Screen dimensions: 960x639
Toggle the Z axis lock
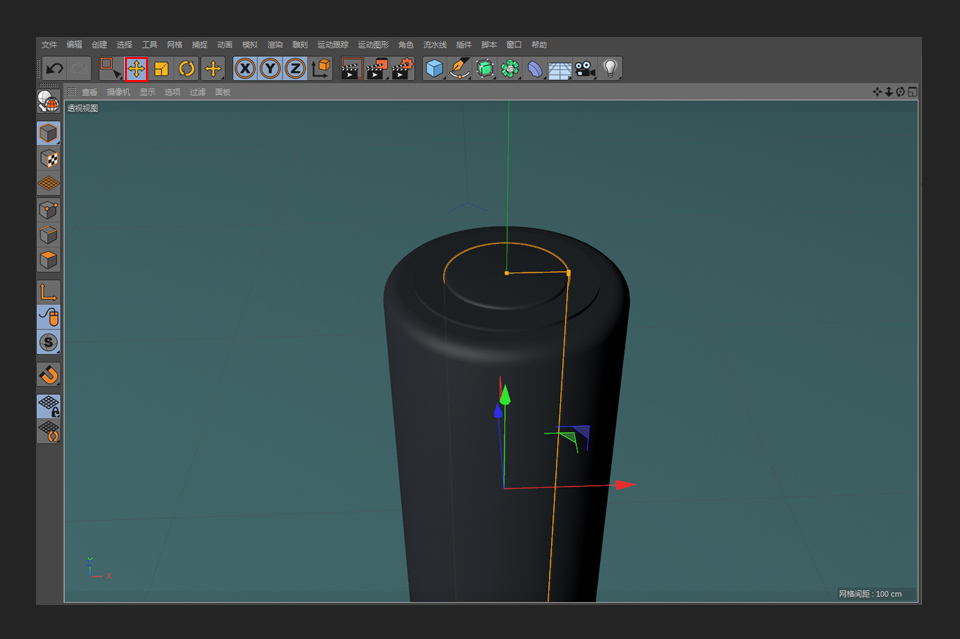tap(295, 69)
